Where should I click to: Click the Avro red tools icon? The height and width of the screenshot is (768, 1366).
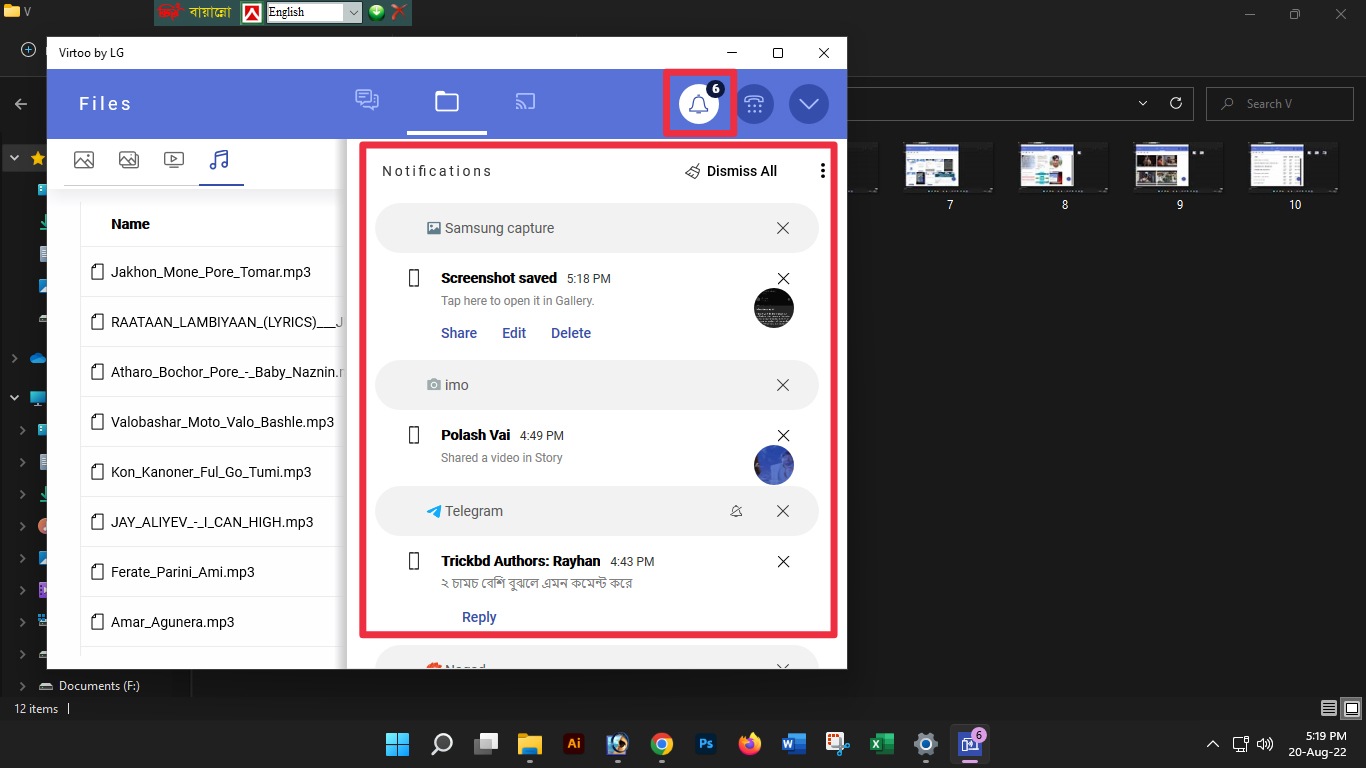pyautogui.click(x=399, y=12)
